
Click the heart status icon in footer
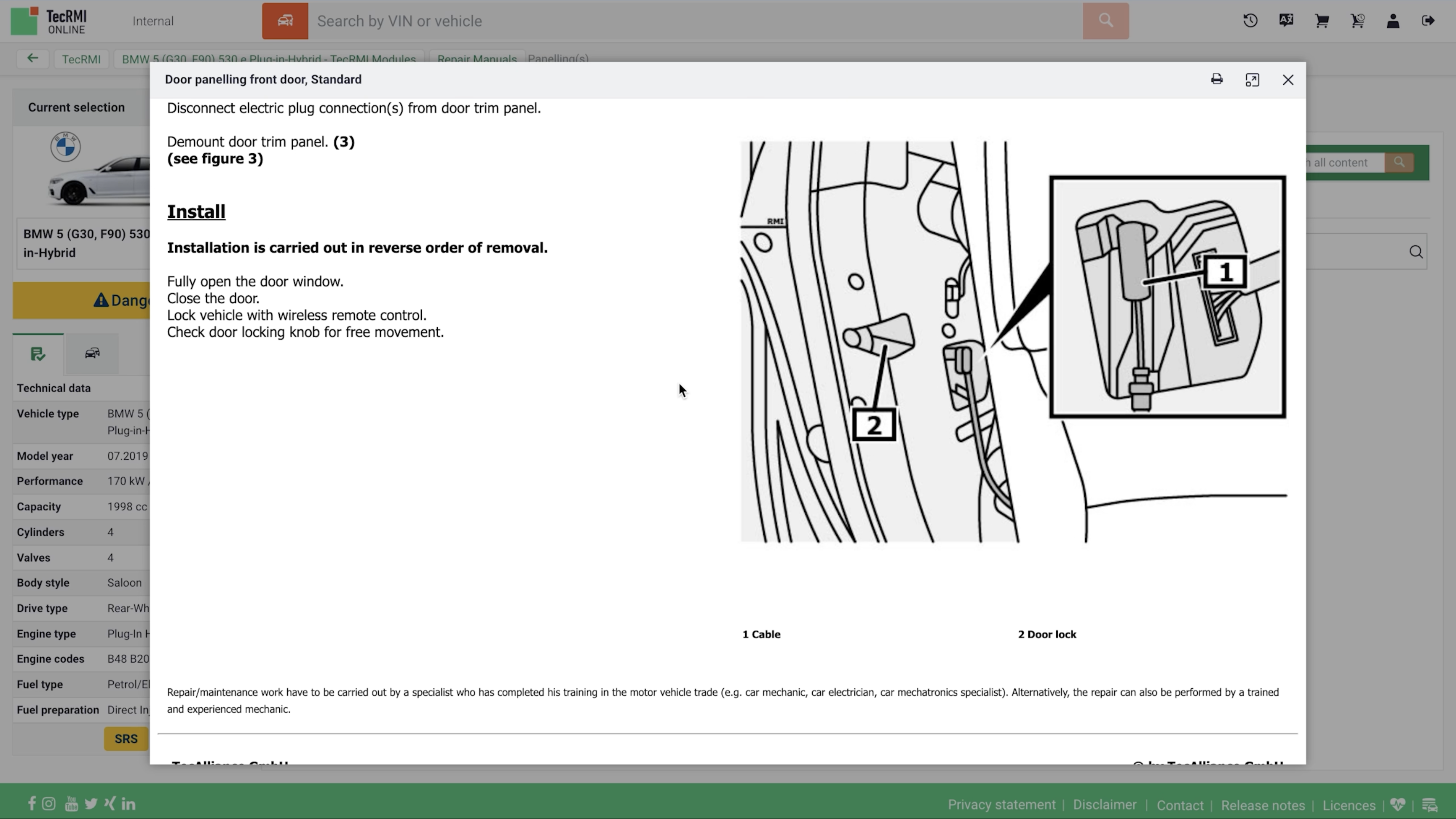point(1398,804)
